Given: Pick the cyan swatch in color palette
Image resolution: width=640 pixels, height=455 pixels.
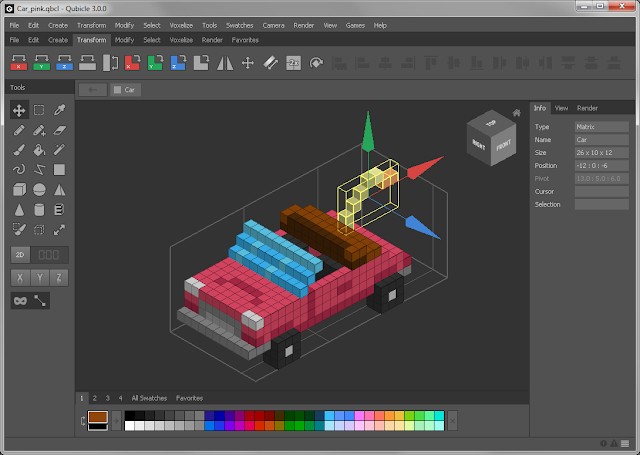Looking at the screenshot, I should pyautogui.click(x=439, y=416).
